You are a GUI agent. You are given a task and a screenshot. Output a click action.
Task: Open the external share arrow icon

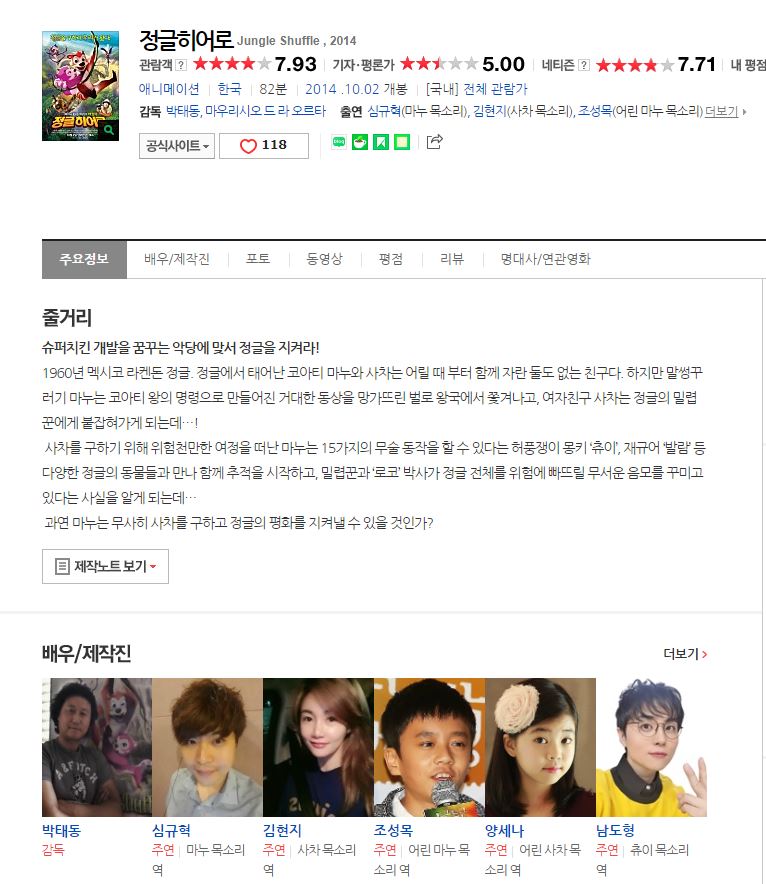(x=434, y=142)
